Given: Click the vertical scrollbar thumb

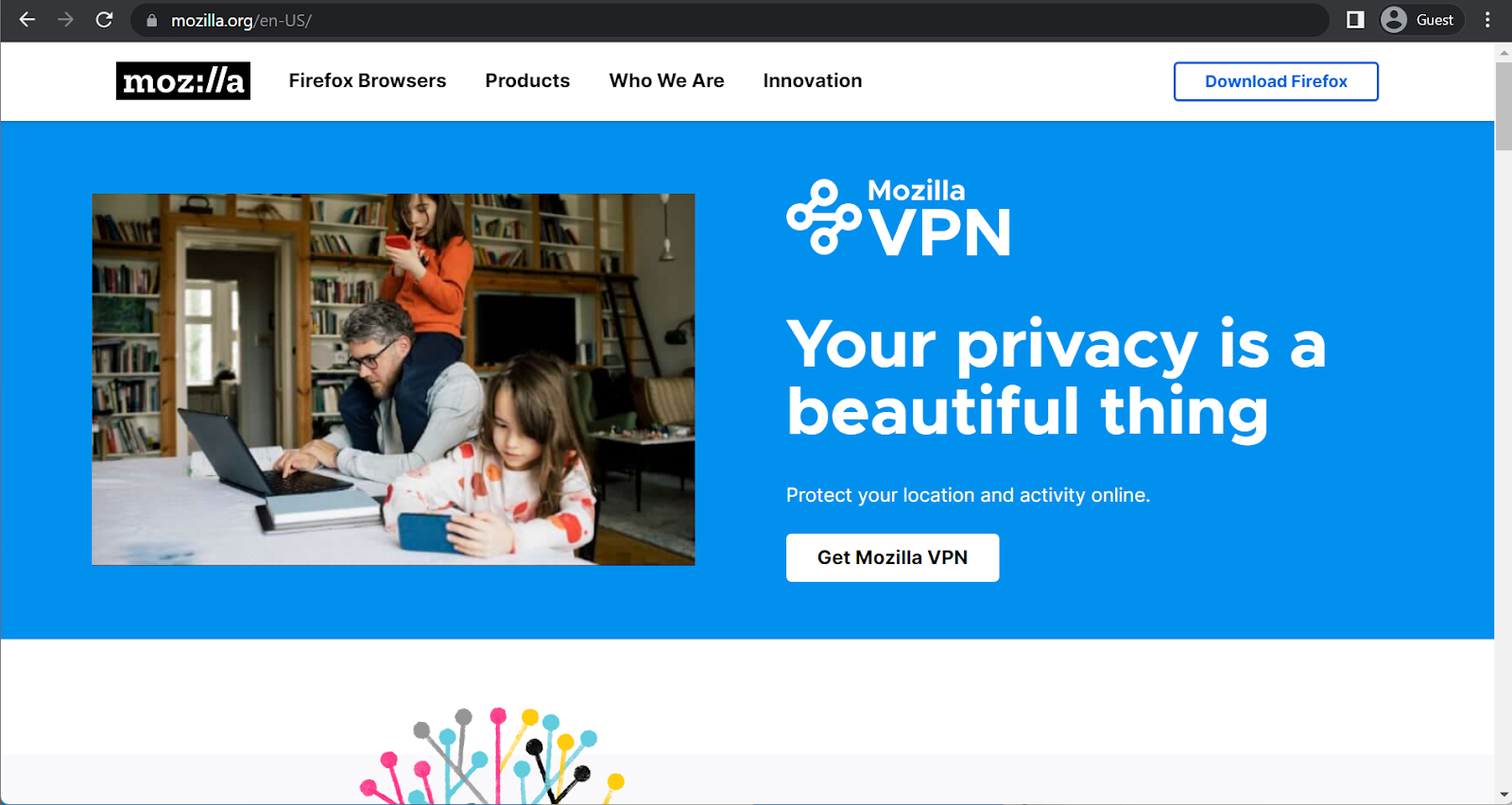Looking at the screenshot, I should tap(1503, 106).
